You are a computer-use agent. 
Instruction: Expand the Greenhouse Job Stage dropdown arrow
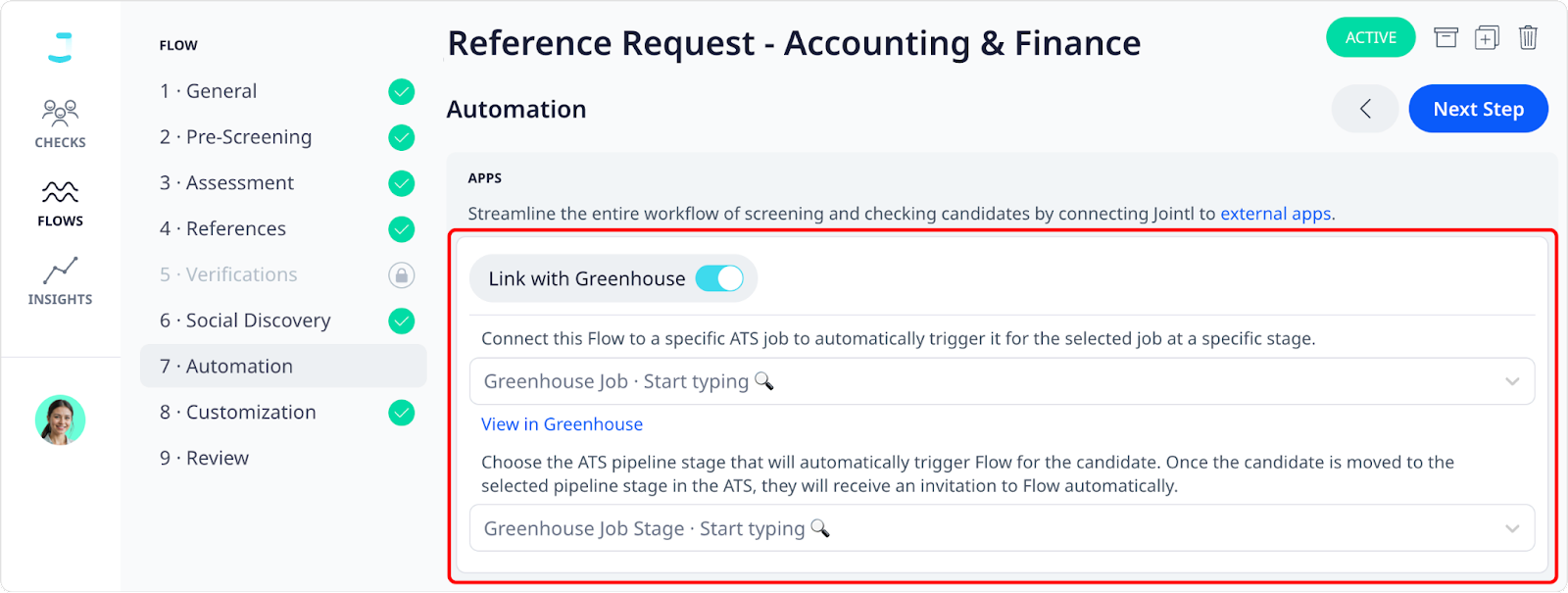[x=1512, y=529]
